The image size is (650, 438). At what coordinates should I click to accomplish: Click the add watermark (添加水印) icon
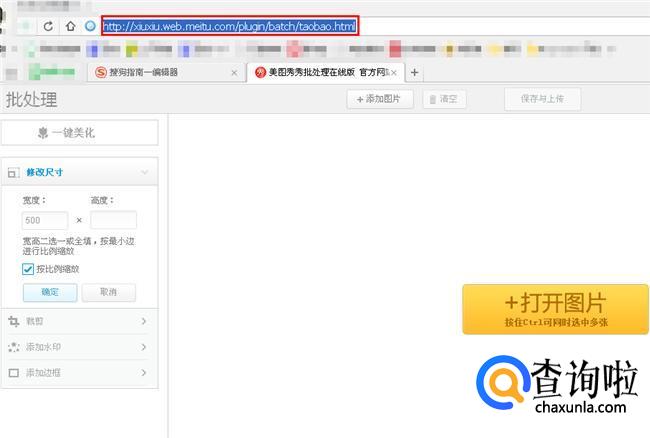(x=13, y=347)
